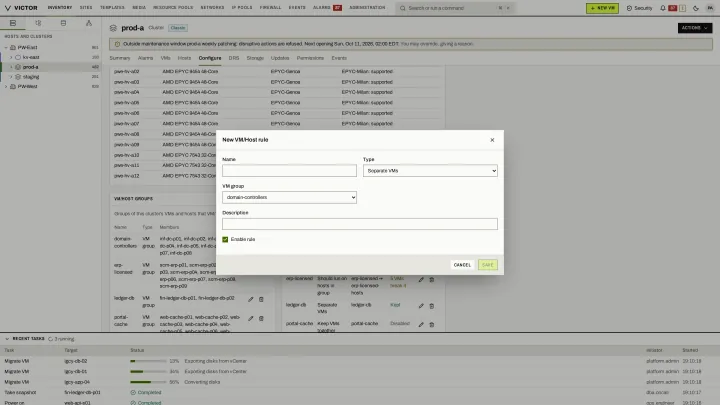Delete the portal-cache rule

[x=432, y=324]
